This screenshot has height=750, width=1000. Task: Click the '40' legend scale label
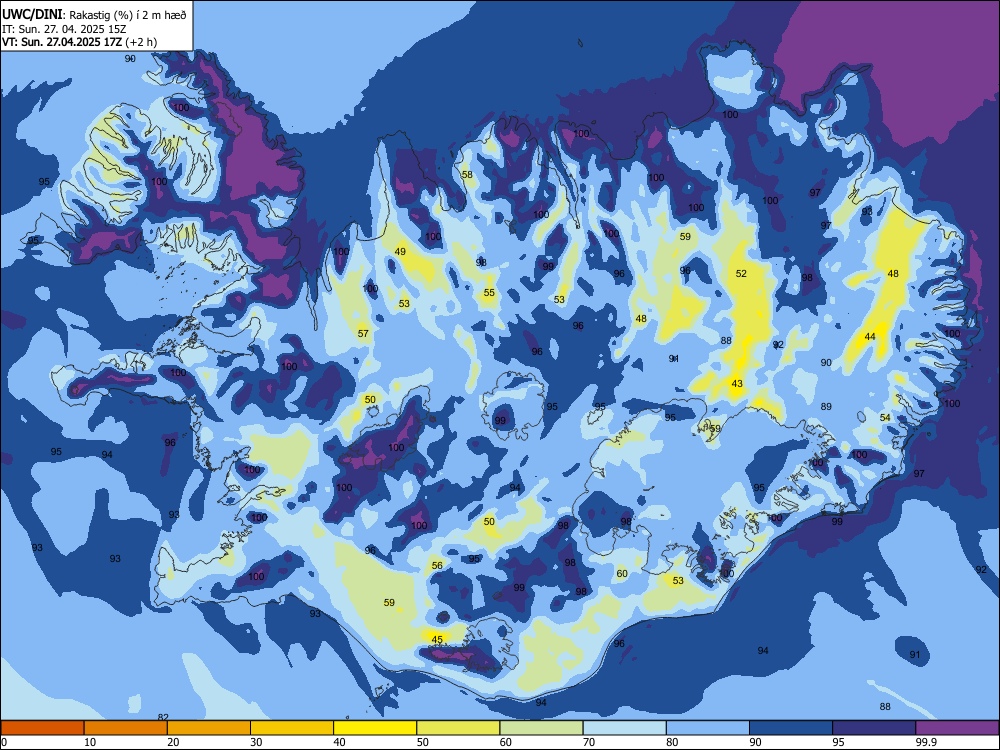(340, 742)
